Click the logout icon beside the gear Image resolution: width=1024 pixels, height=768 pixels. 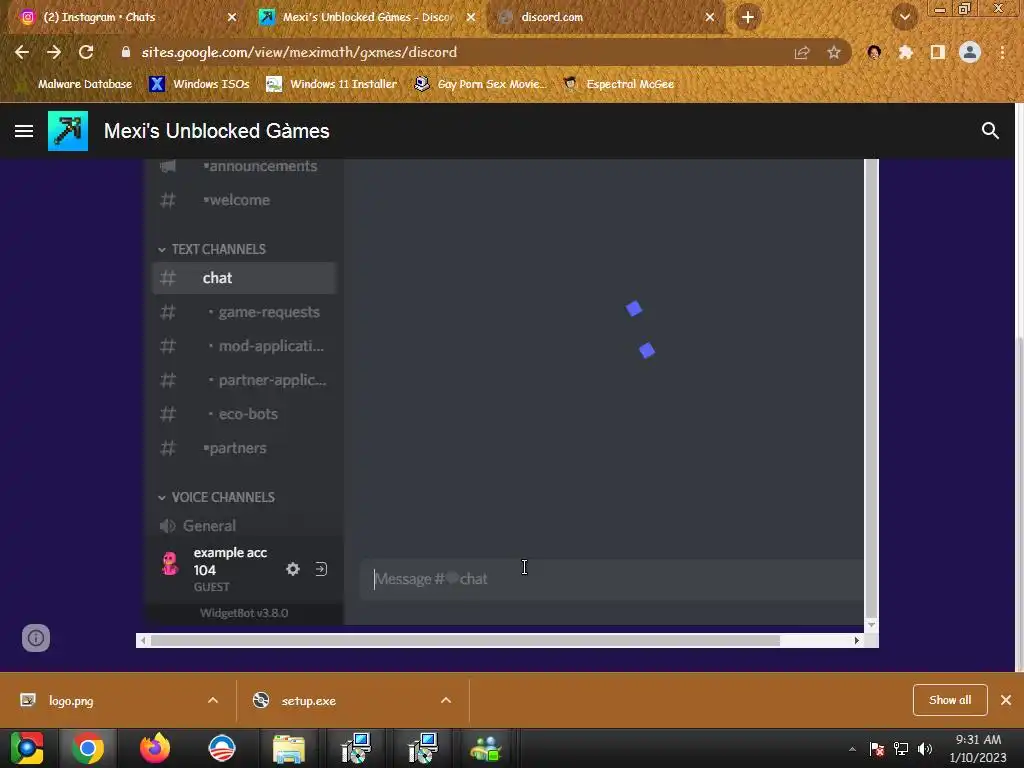click(321, 569)
